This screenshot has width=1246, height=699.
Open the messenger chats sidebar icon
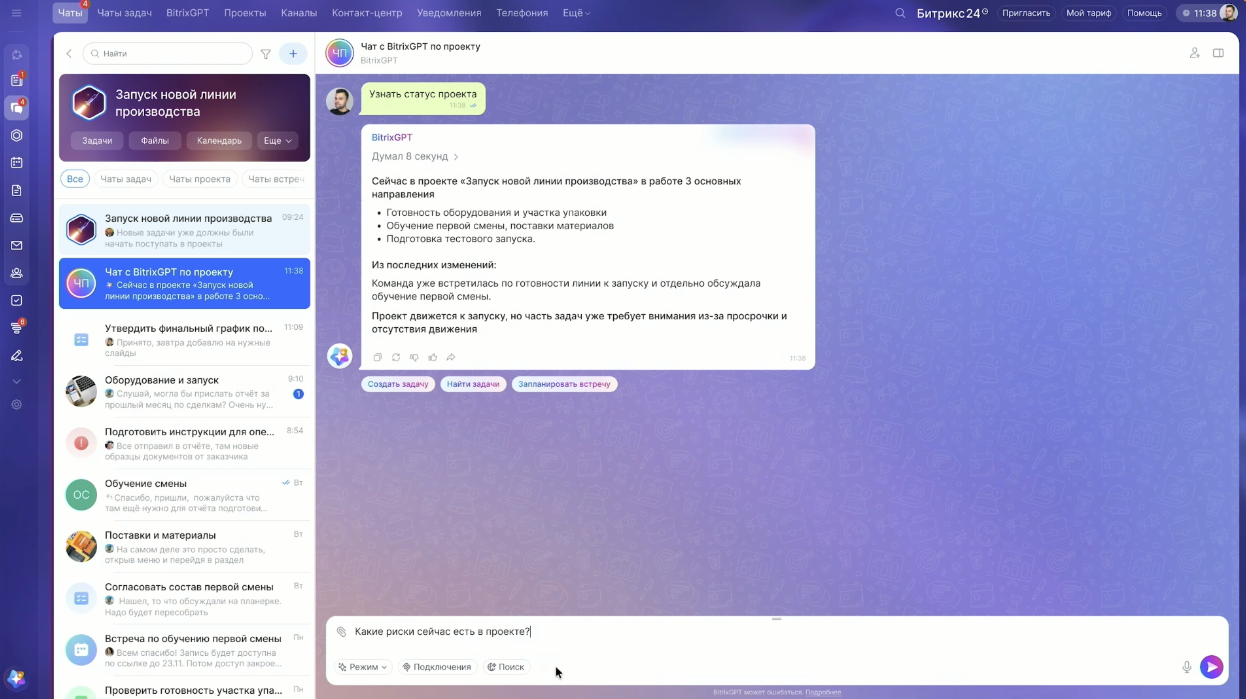tap(16, 107)
